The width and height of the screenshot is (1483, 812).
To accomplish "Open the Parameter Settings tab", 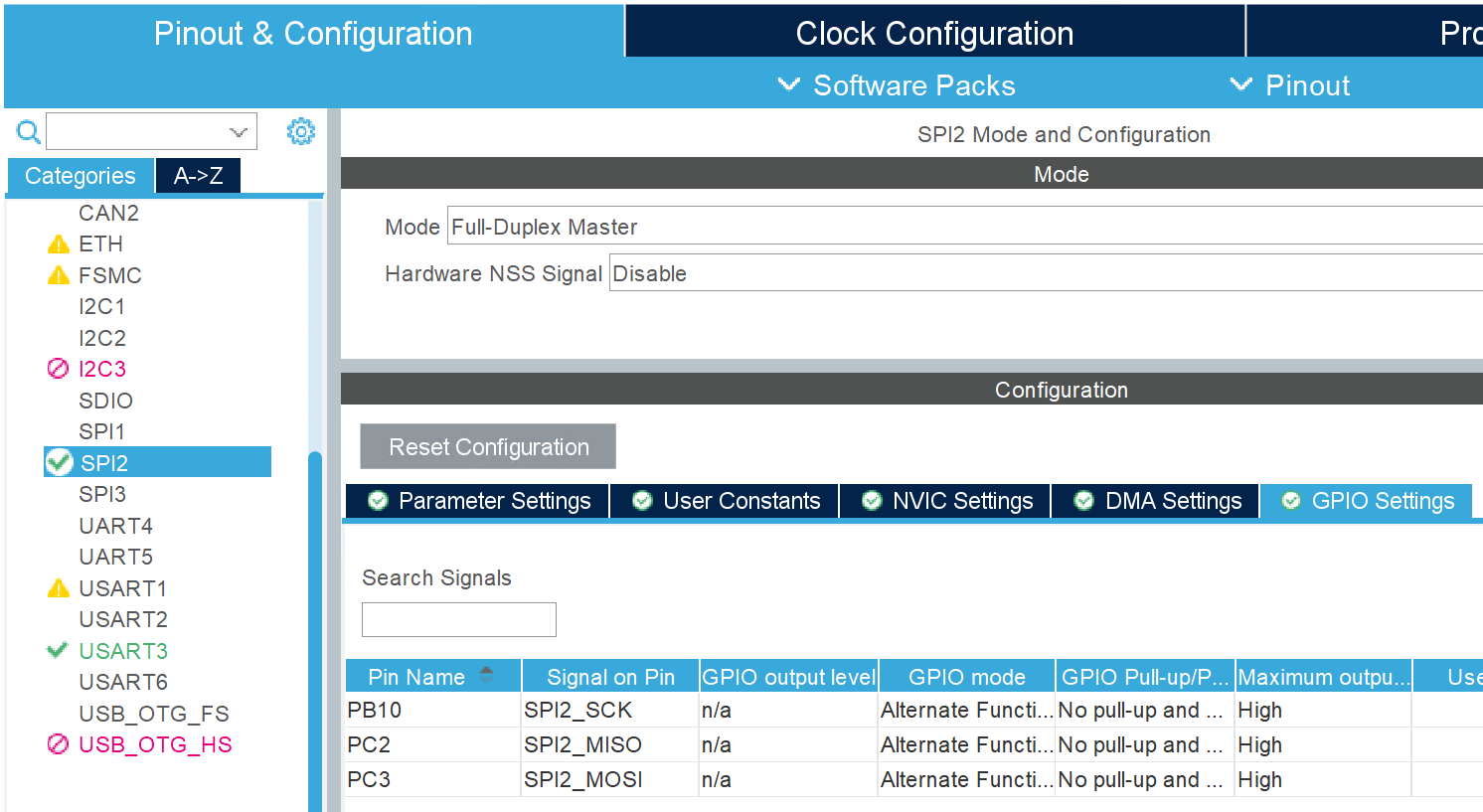I will point(478,501).
